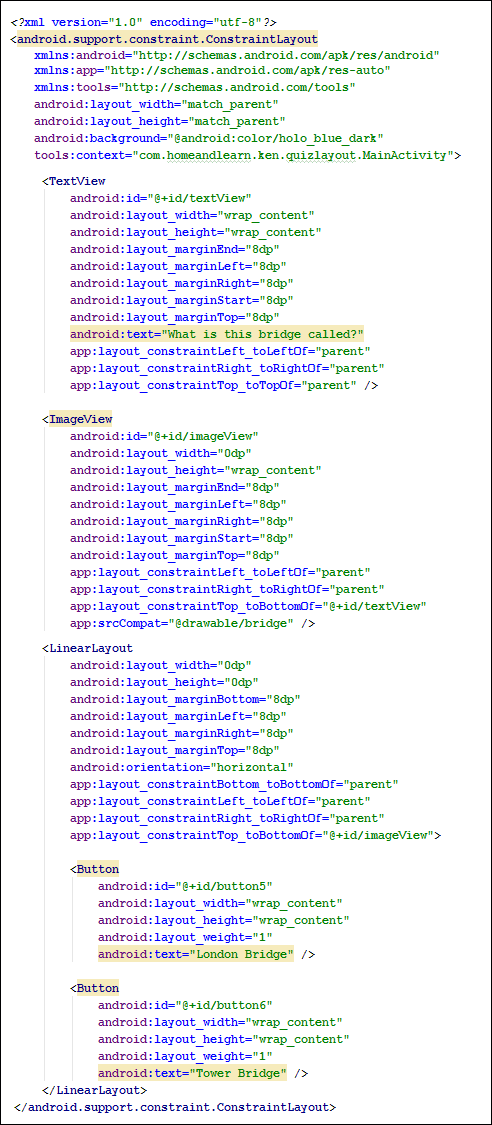Screen dimensions: 492x1125
Task: Click the android:id="@+id/textView" line
Action: click(x=160, y=197)
